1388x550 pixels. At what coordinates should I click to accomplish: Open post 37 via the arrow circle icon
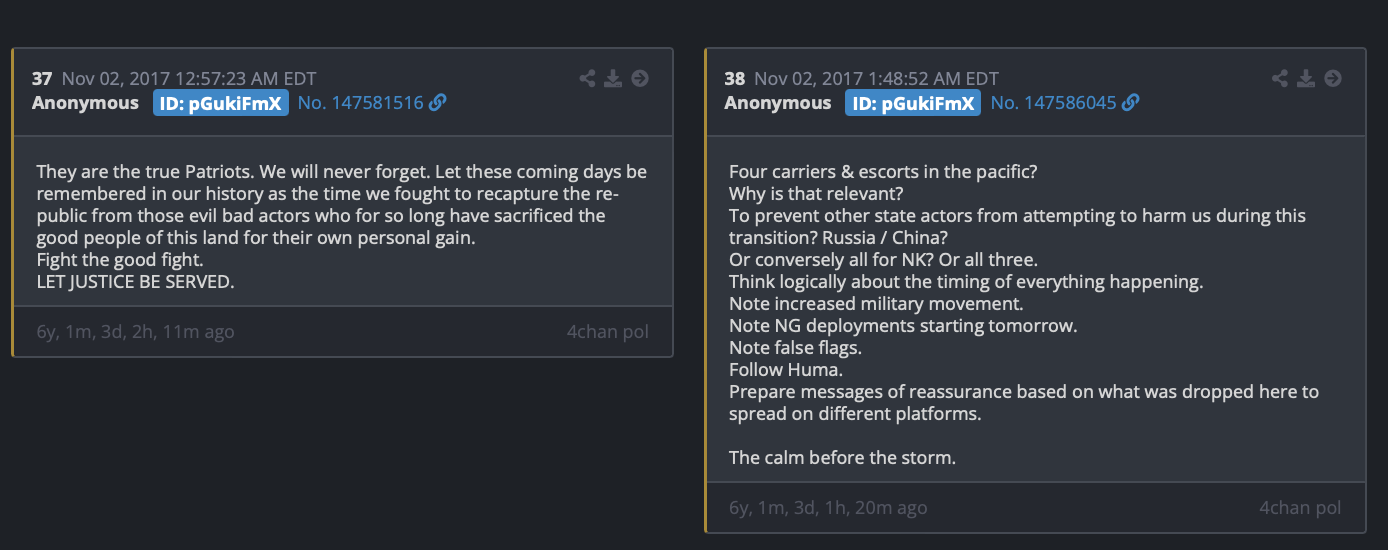[640, 78]
